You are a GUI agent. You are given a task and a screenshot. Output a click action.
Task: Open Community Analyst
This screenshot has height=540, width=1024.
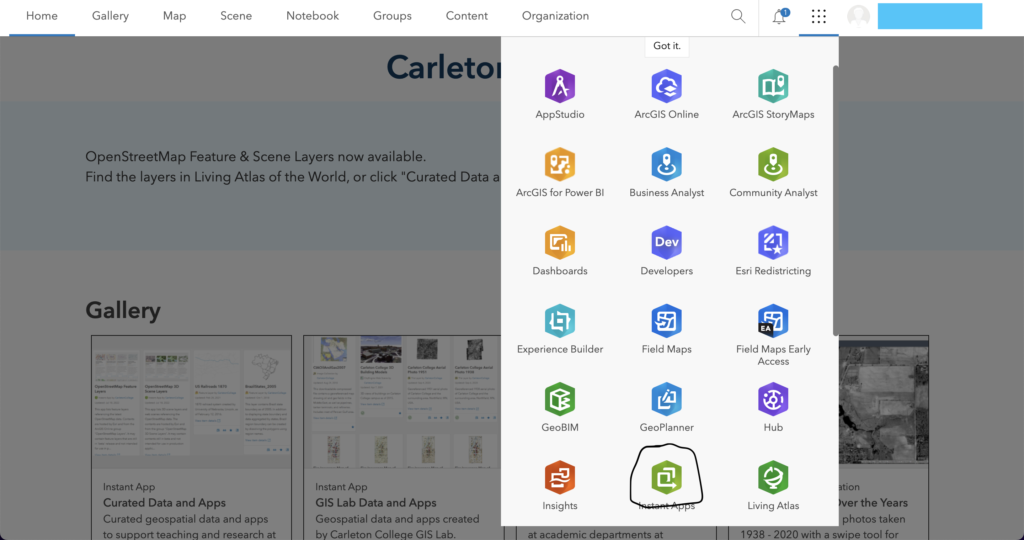point(773,173)
